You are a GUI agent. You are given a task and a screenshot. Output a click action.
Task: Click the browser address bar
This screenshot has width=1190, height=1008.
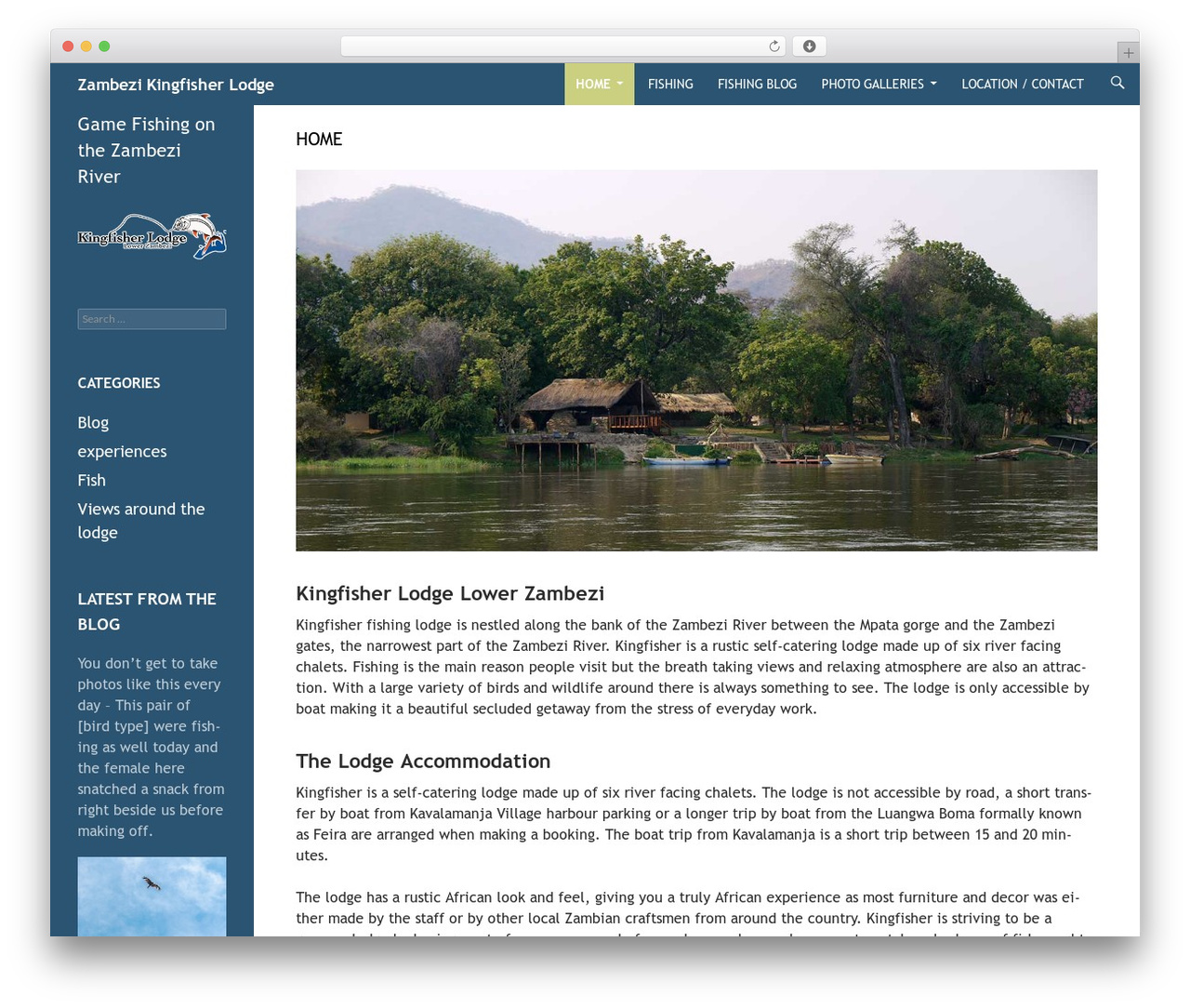tap(562, 46)
